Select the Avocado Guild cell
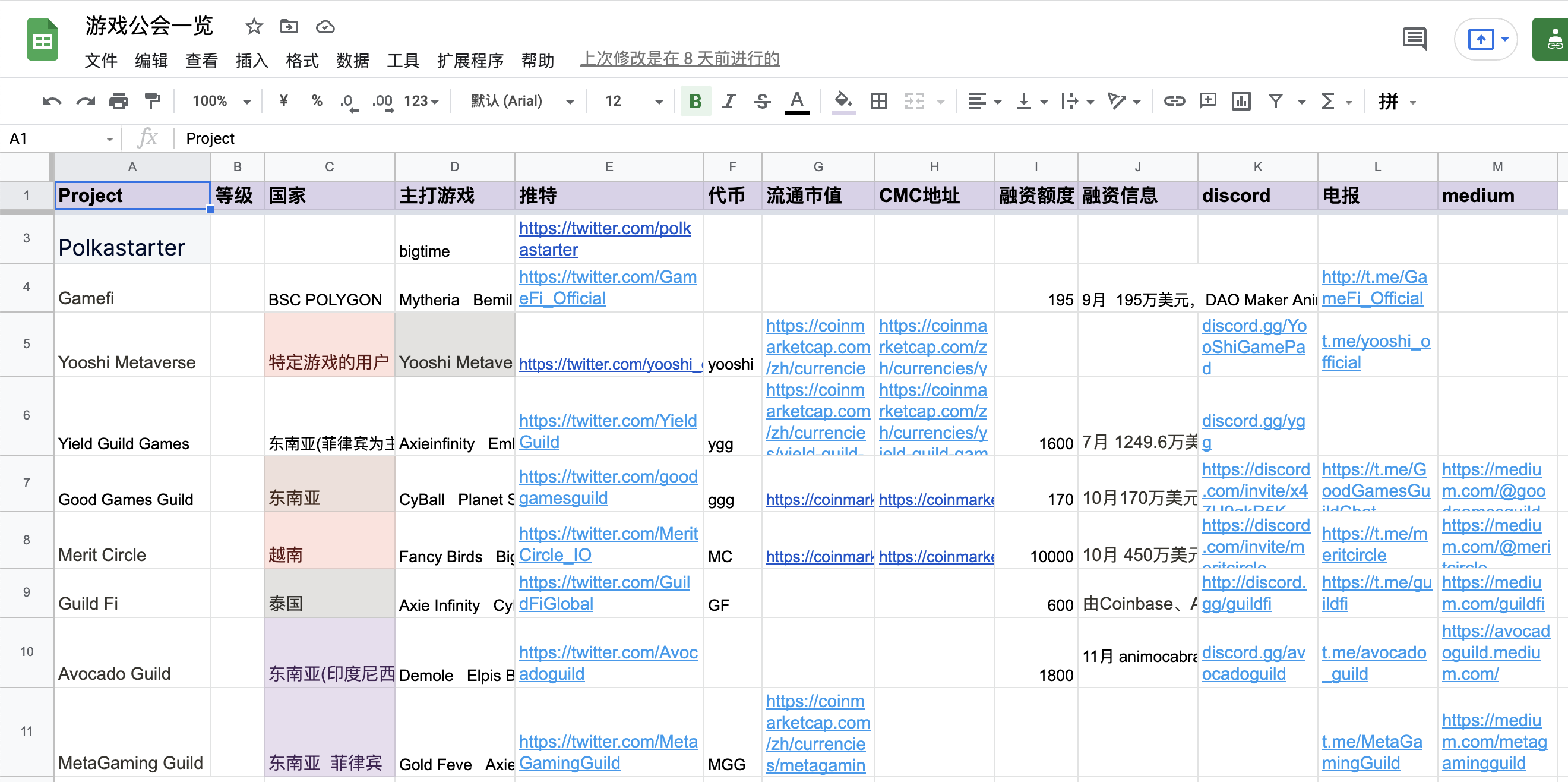1568x782 pixels. [x=132, y=652]
